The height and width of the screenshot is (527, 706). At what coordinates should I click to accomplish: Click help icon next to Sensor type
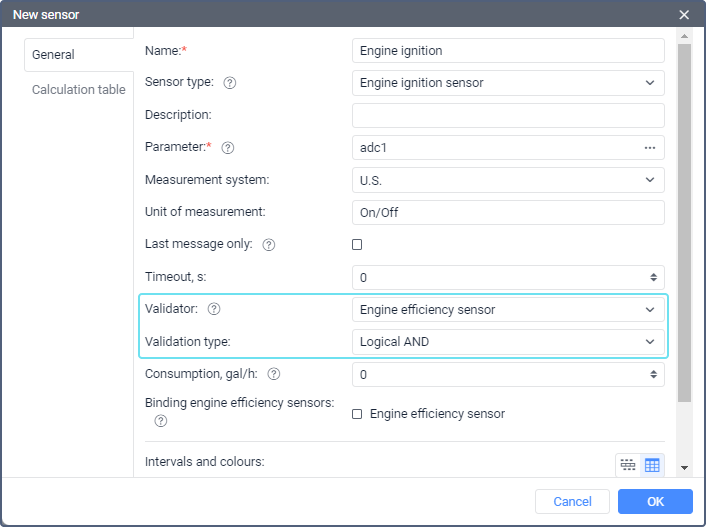click(x=230, y=83)
